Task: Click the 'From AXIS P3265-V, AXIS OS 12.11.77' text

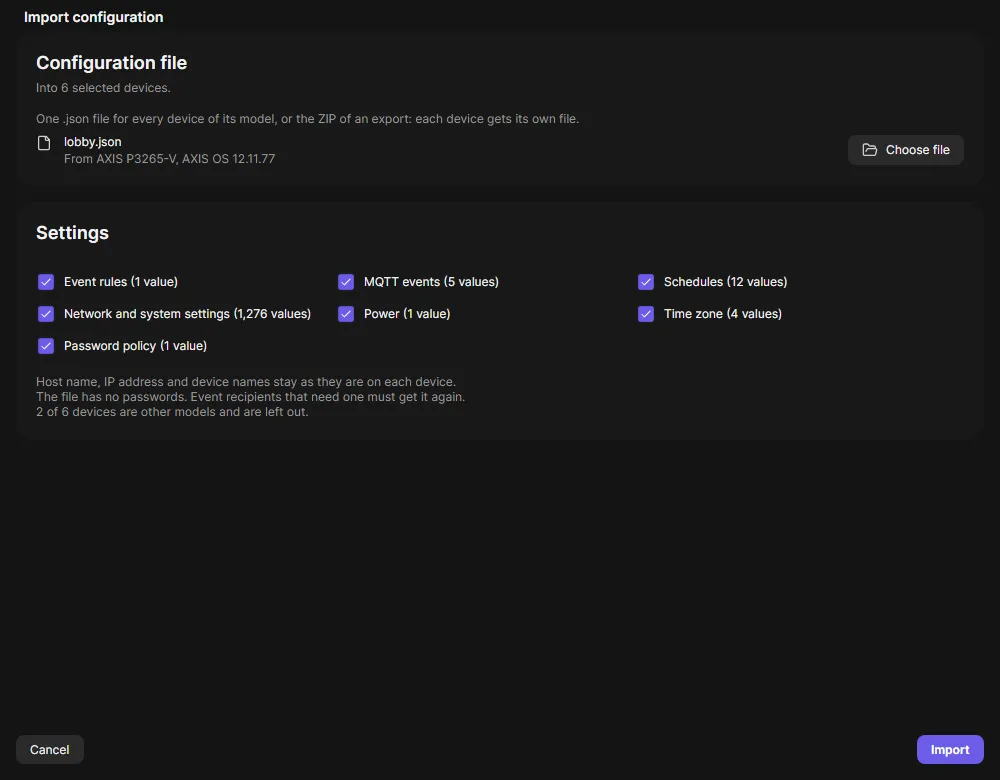Action: tap(170, 159)
